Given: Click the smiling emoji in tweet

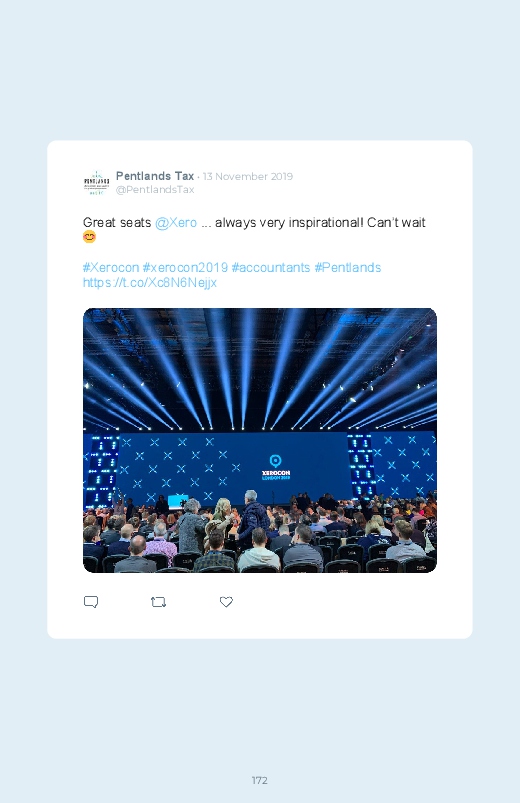Looking at the screenshot, I should [x=89, y=237].
